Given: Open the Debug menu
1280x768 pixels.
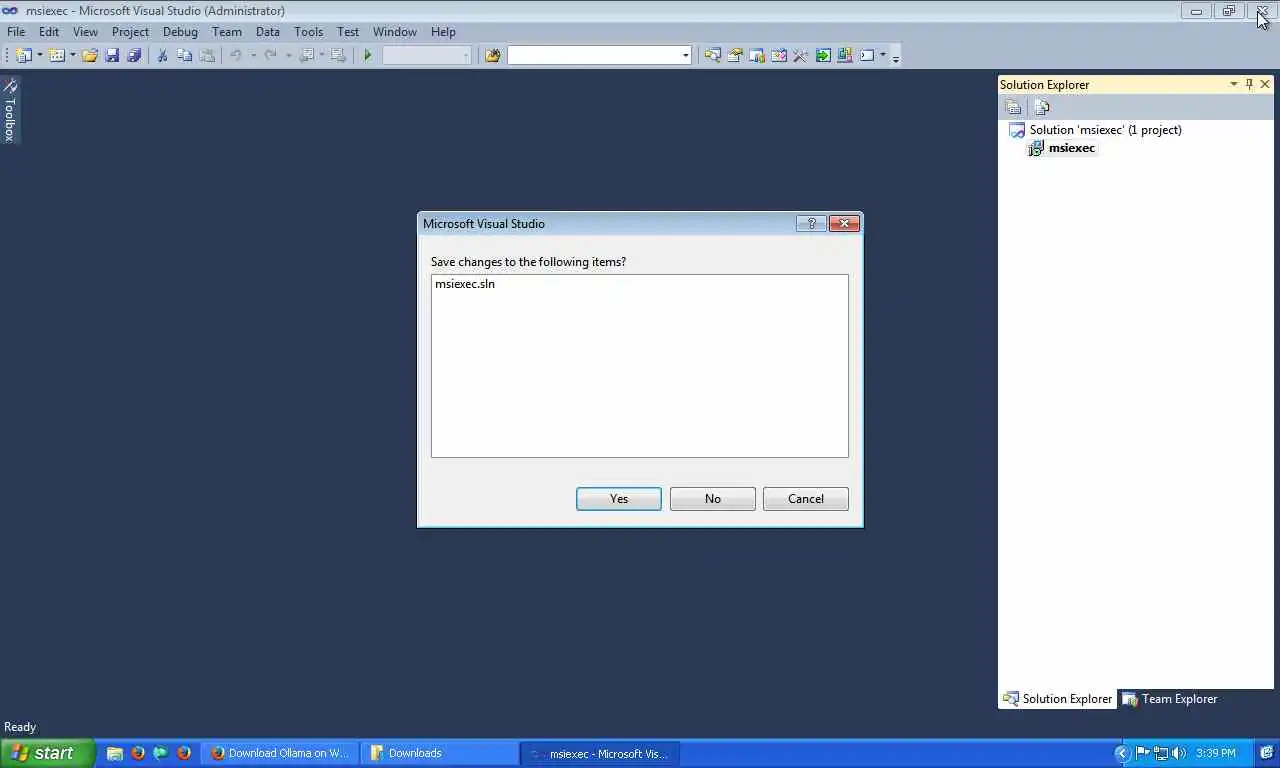Looking at the screenshot, I should click(x=180, y=32).
